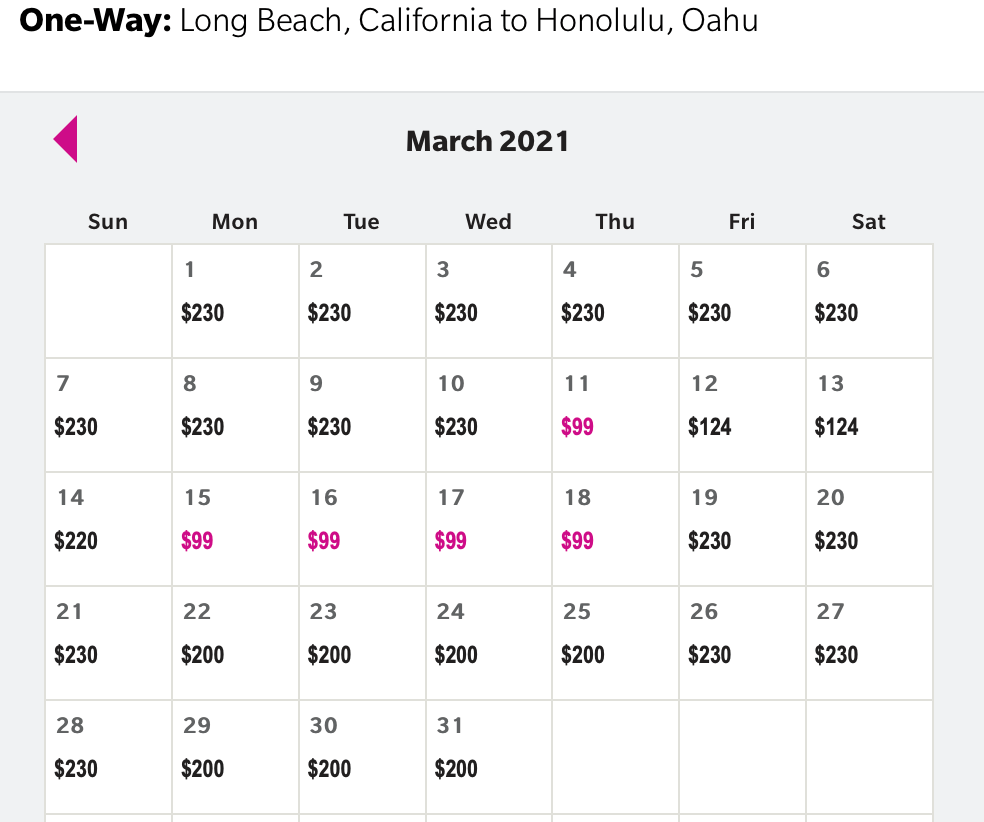Select March 14 priced at $220
Image resolution: width=984 pixels, height=822 pixels.
coord(108,529)
